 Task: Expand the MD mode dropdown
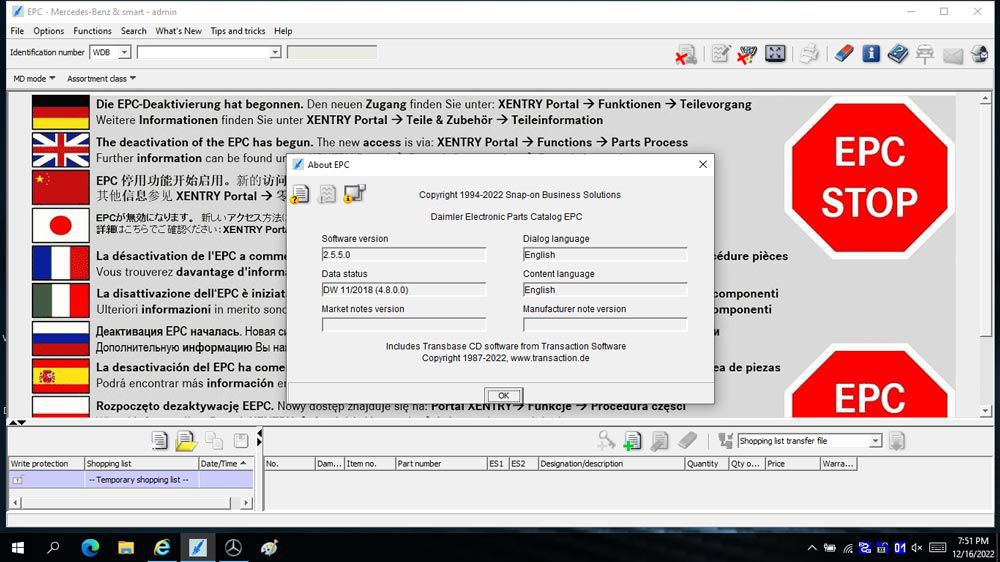coord(34,78)
